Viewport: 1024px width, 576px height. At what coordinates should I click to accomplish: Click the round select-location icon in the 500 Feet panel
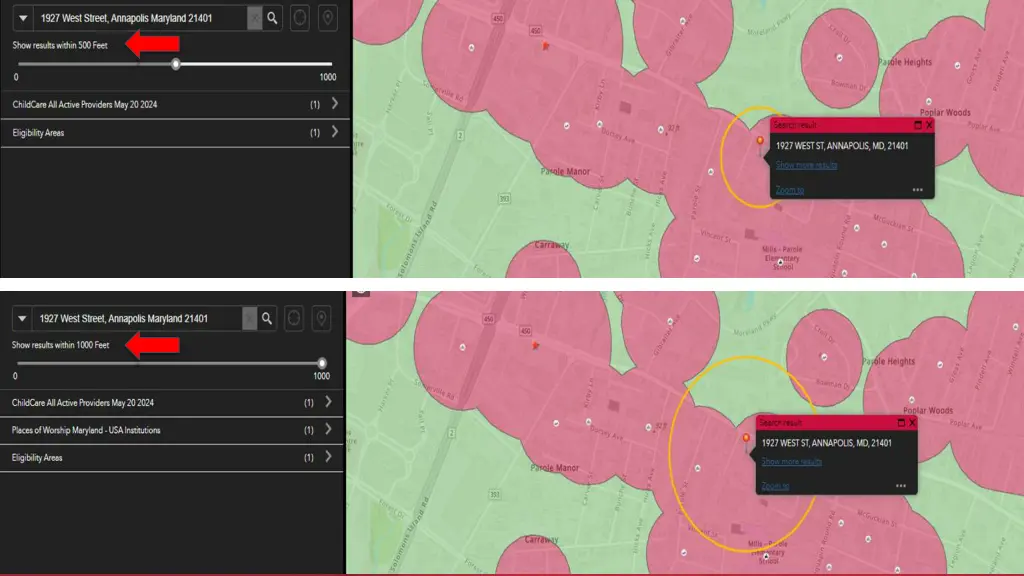pos(300,18)
